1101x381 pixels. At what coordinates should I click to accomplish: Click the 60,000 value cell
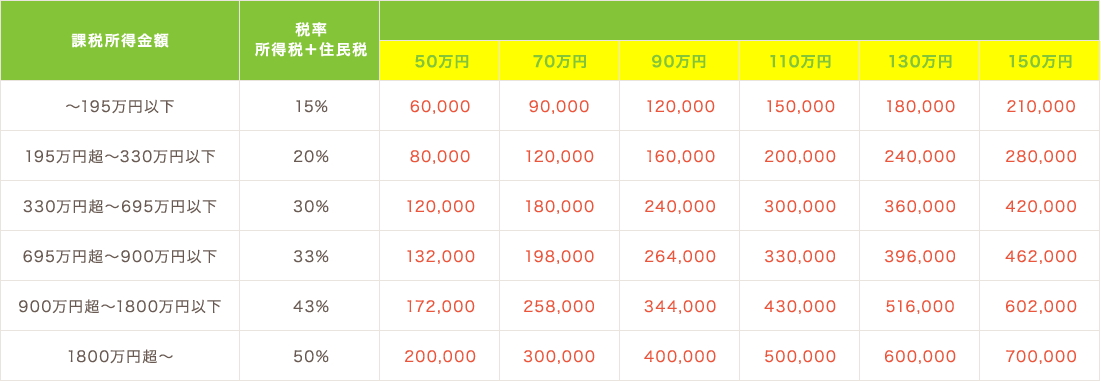(x=440, y=106)
